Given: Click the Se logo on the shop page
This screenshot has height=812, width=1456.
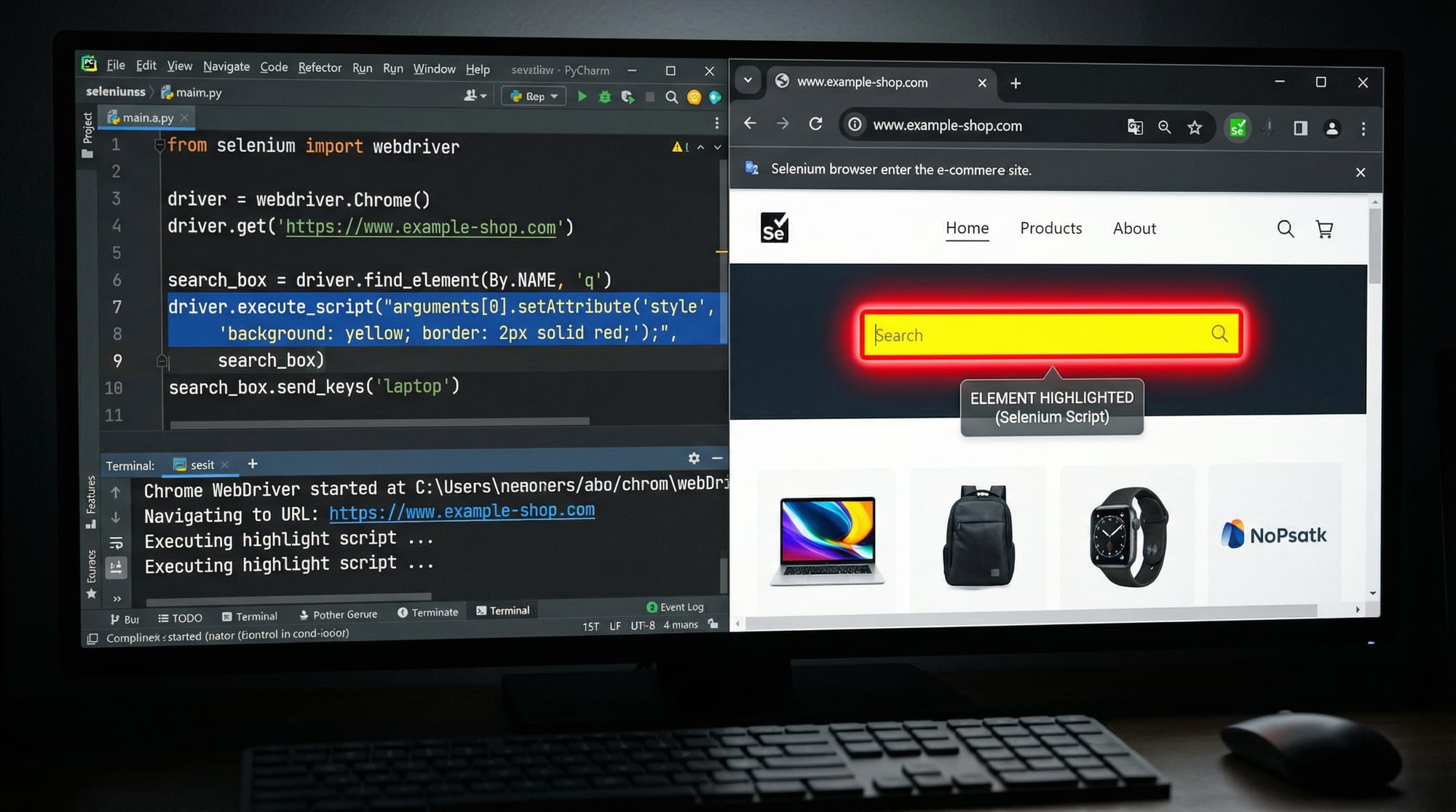Looking at the screenshot, I should click(775, 228).
